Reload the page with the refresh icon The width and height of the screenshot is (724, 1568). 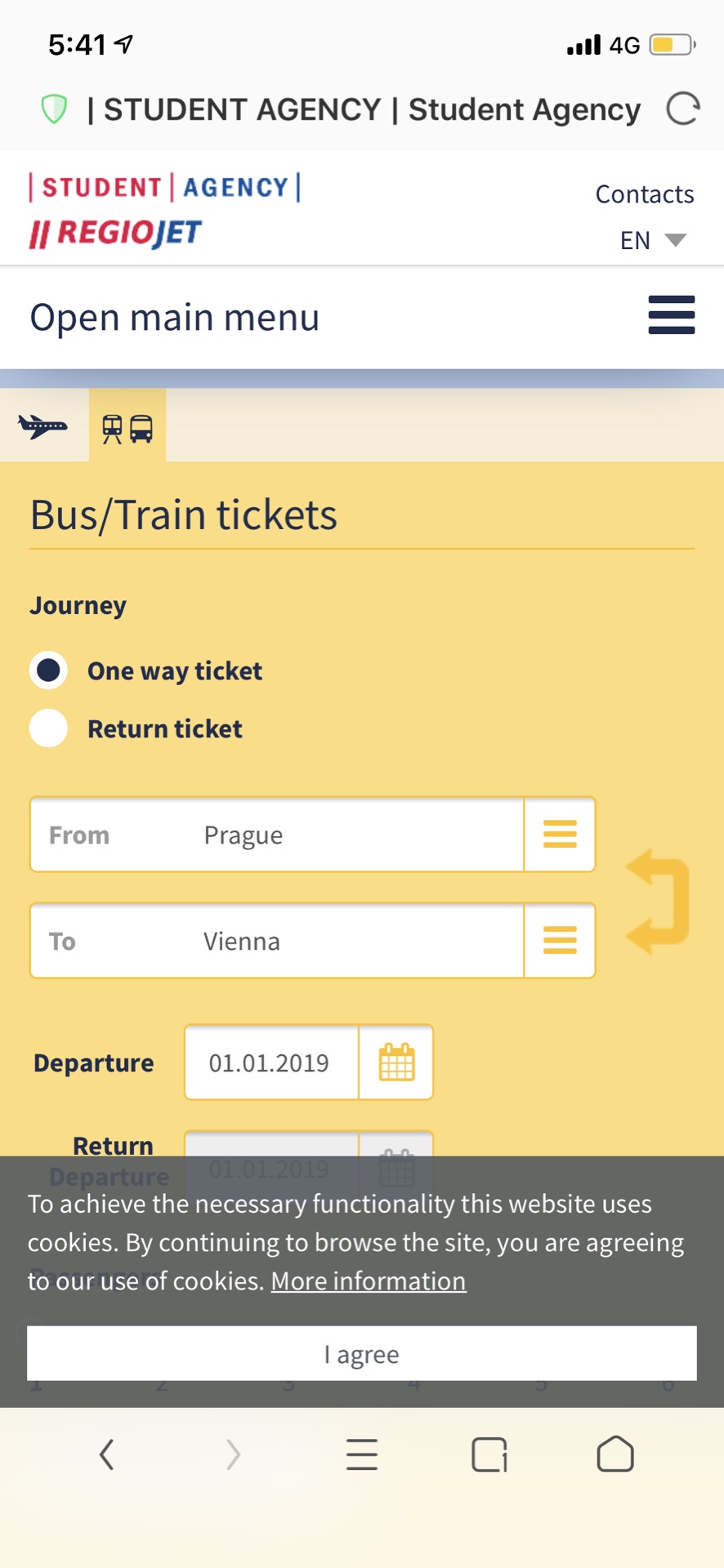(682, 109)
